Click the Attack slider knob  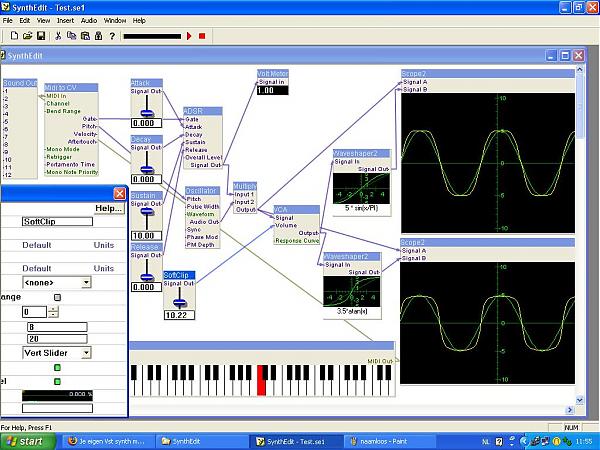[x=147, y=113]
